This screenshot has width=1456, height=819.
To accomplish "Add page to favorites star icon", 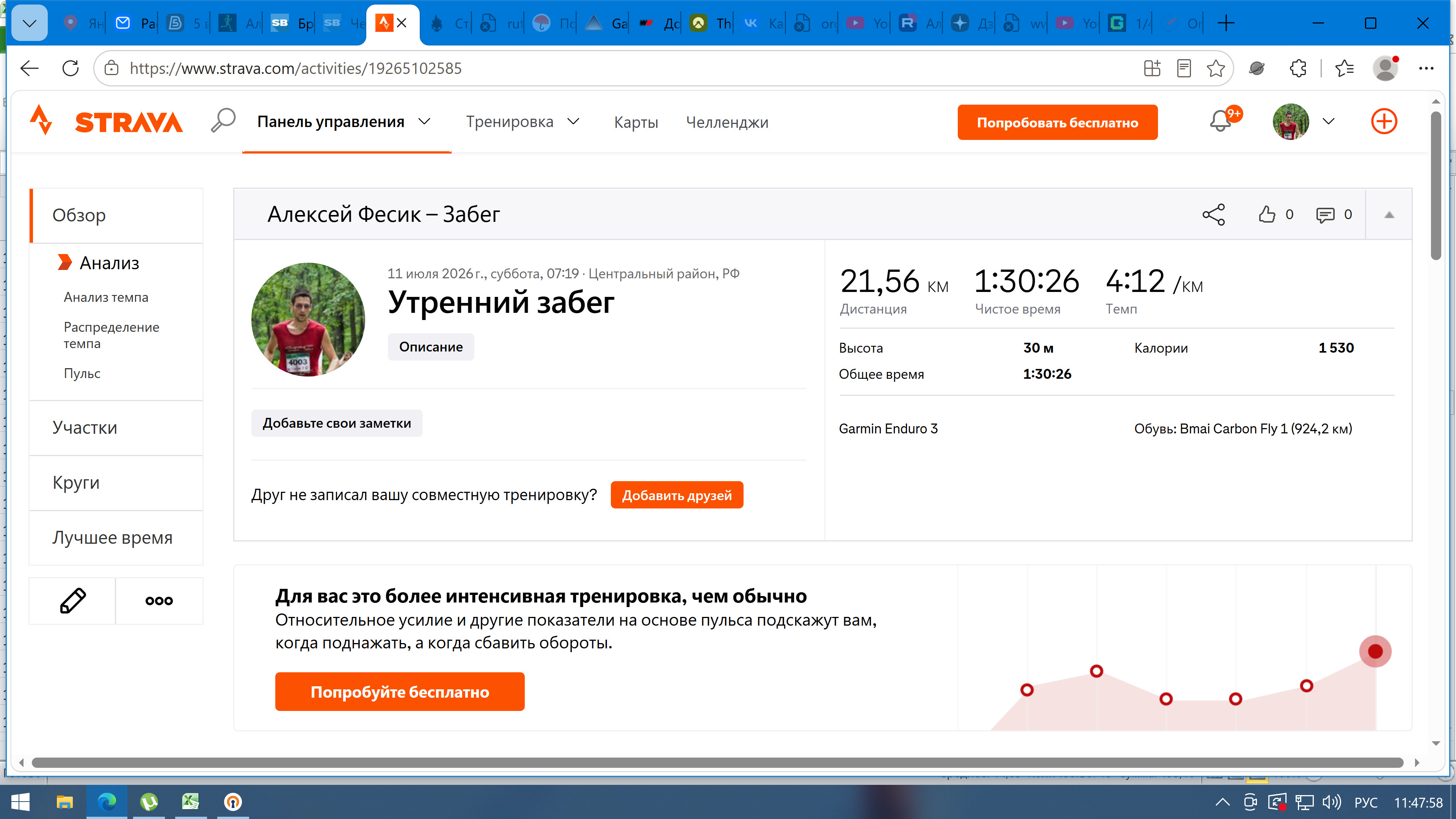I will pyautogui.click(x=1215, y=68).
